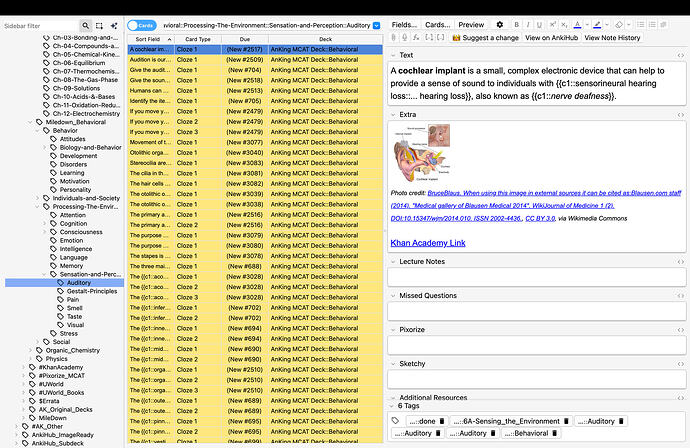Sort by the Deck column header
The image size is (690, 448).
326,39
